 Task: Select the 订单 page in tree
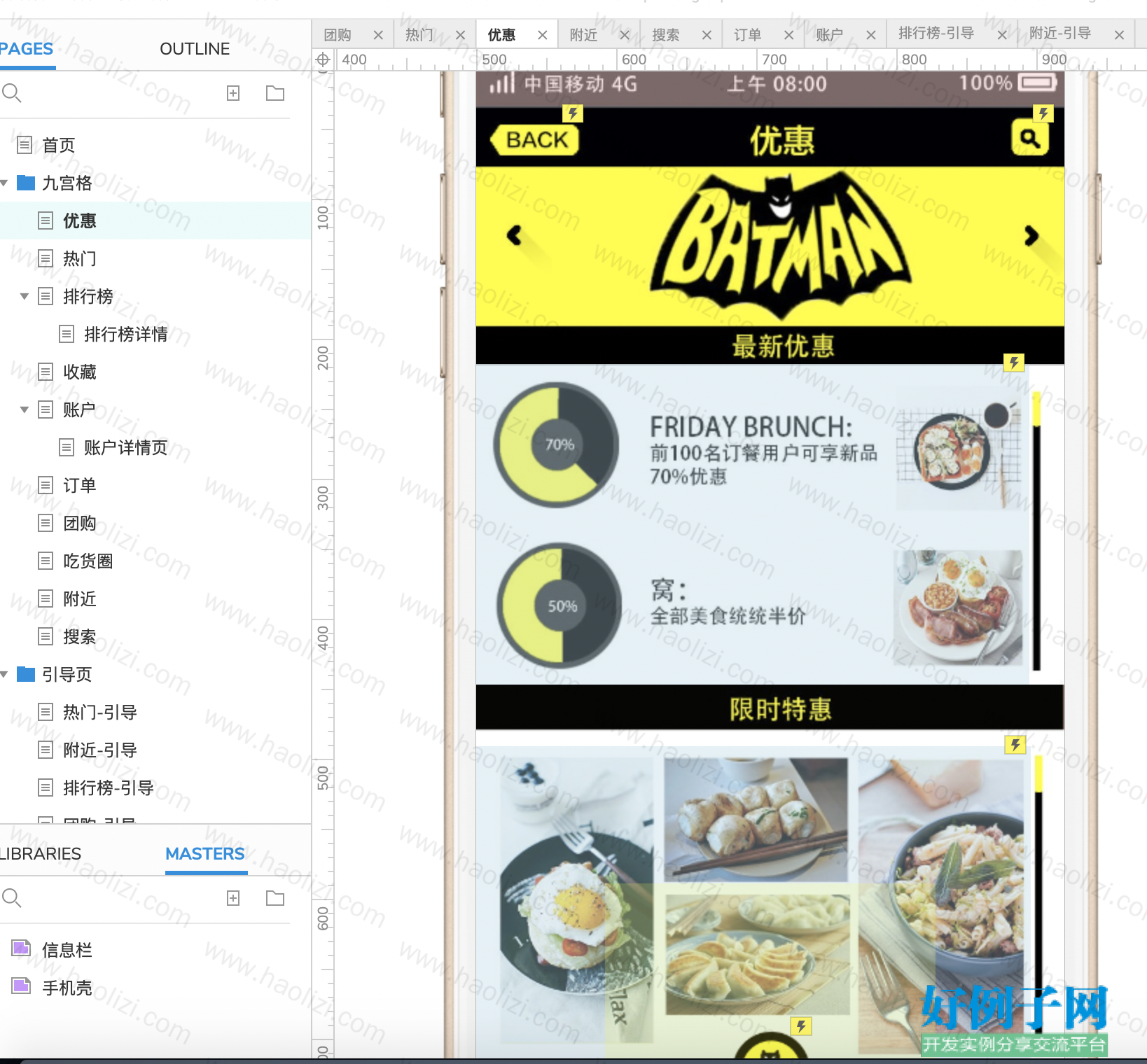(x=80, y=486)
